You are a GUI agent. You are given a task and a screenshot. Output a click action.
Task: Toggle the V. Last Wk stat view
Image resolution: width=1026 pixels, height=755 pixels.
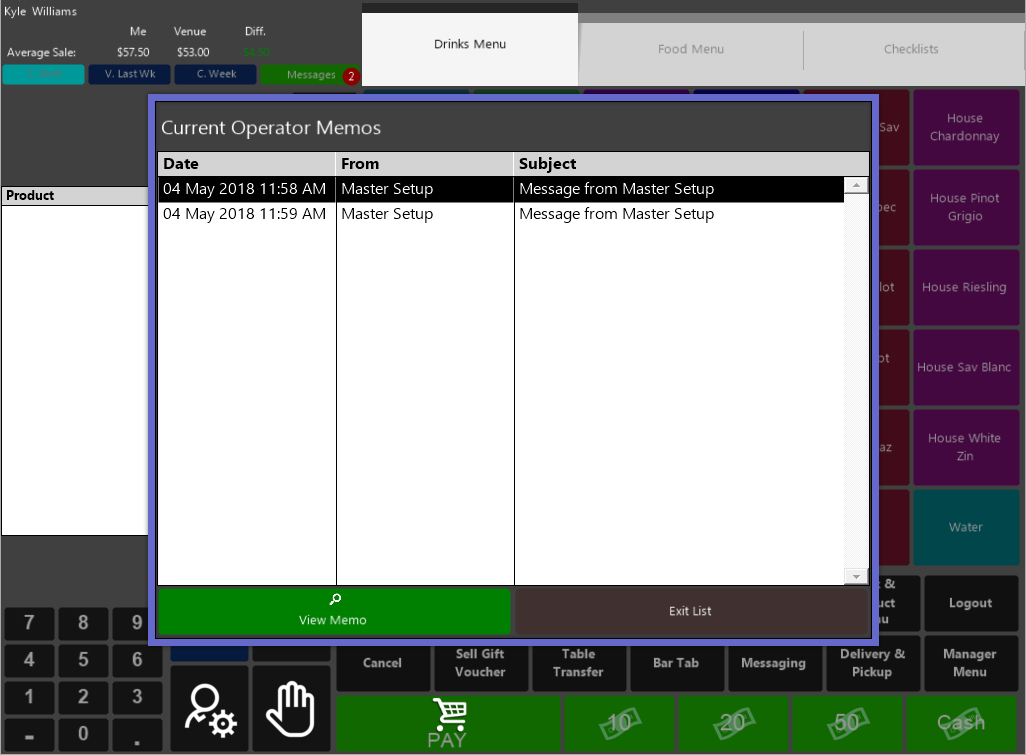coord(129,75)
